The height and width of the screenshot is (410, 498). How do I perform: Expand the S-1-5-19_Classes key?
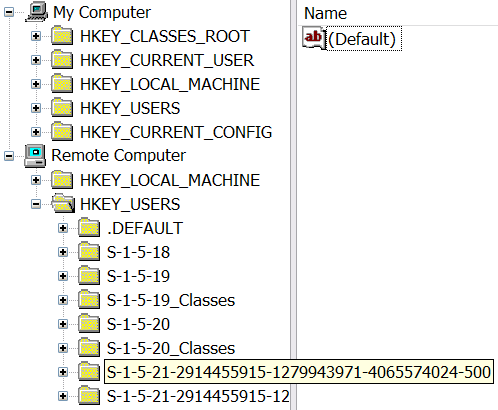[x=63, y=300]
